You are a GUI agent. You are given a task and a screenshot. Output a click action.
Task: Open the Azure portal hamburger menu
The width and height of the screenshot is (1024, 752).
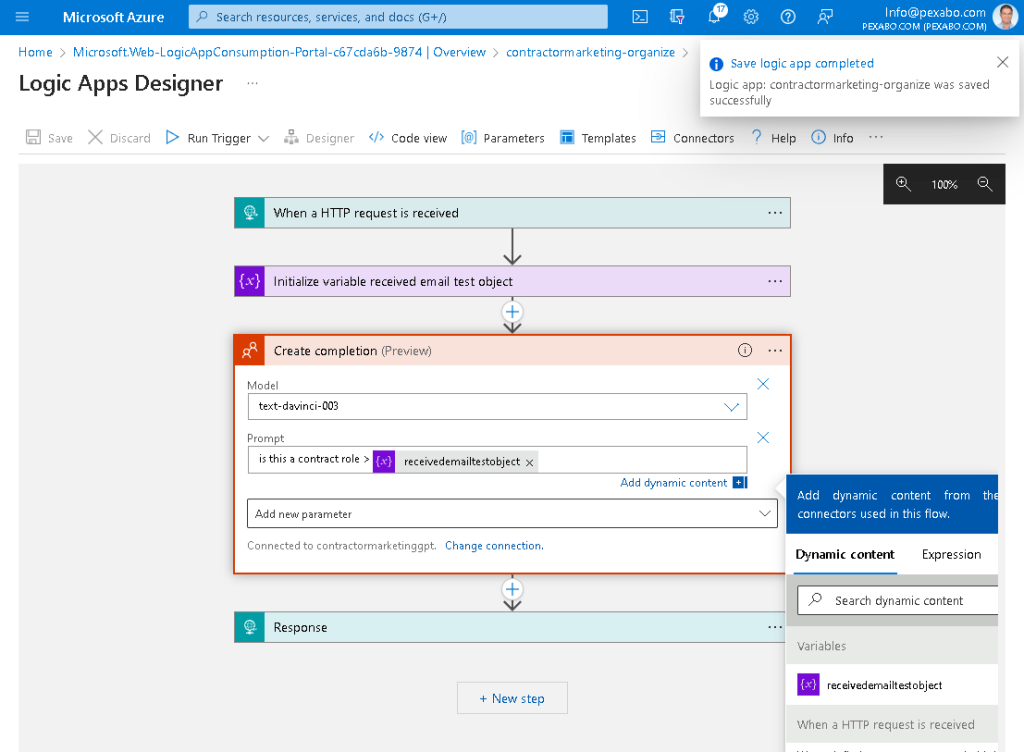[22, 17]
